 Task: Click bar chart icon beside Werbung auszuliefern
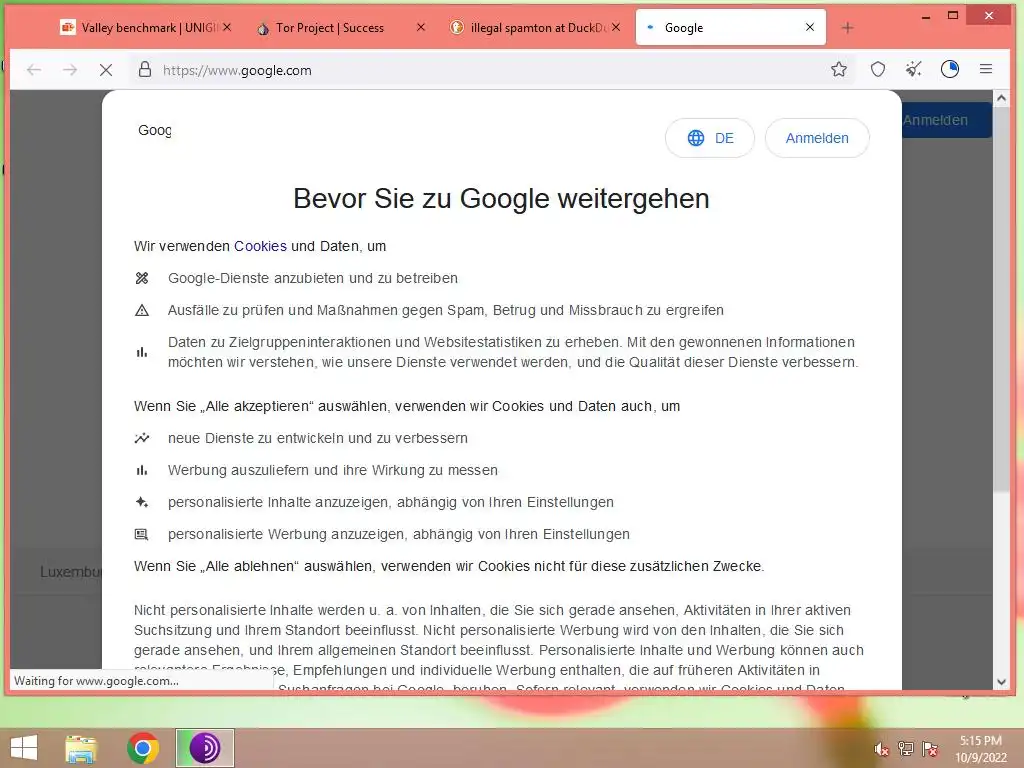[x=142, y=470]
